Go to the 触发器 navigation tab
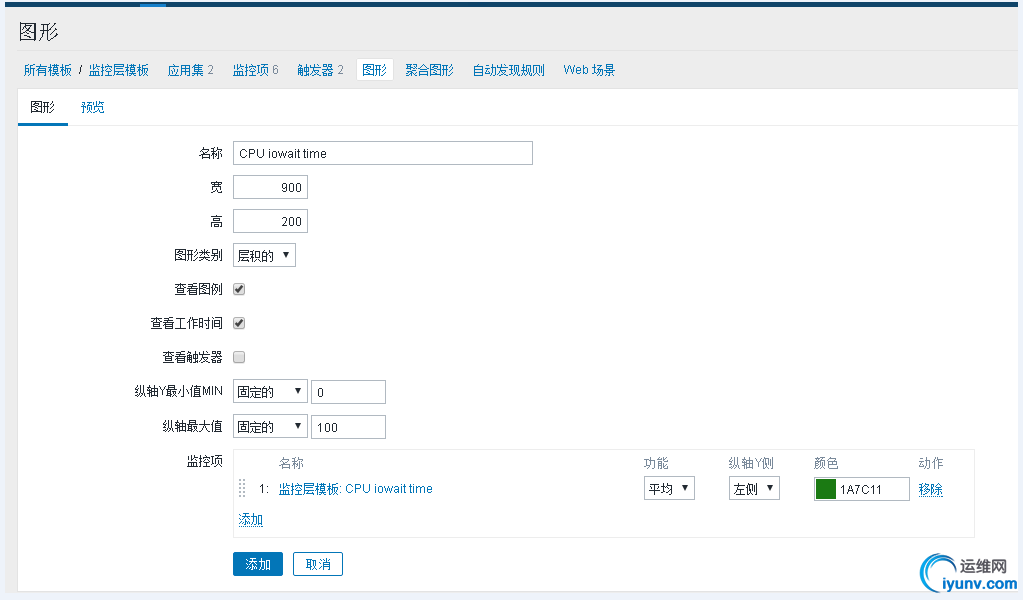Viewport: 1023px width, 600px height. click(x=320, y=70)
